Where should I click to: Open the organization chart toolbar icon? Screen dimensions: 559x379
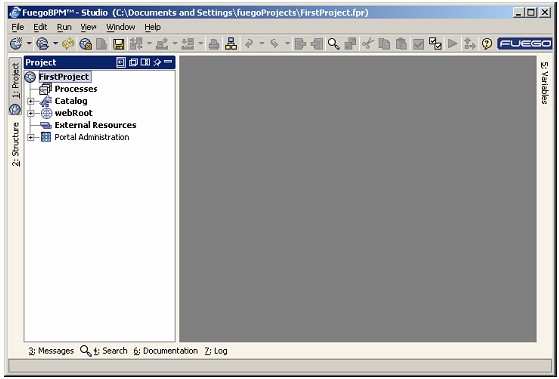231,44
